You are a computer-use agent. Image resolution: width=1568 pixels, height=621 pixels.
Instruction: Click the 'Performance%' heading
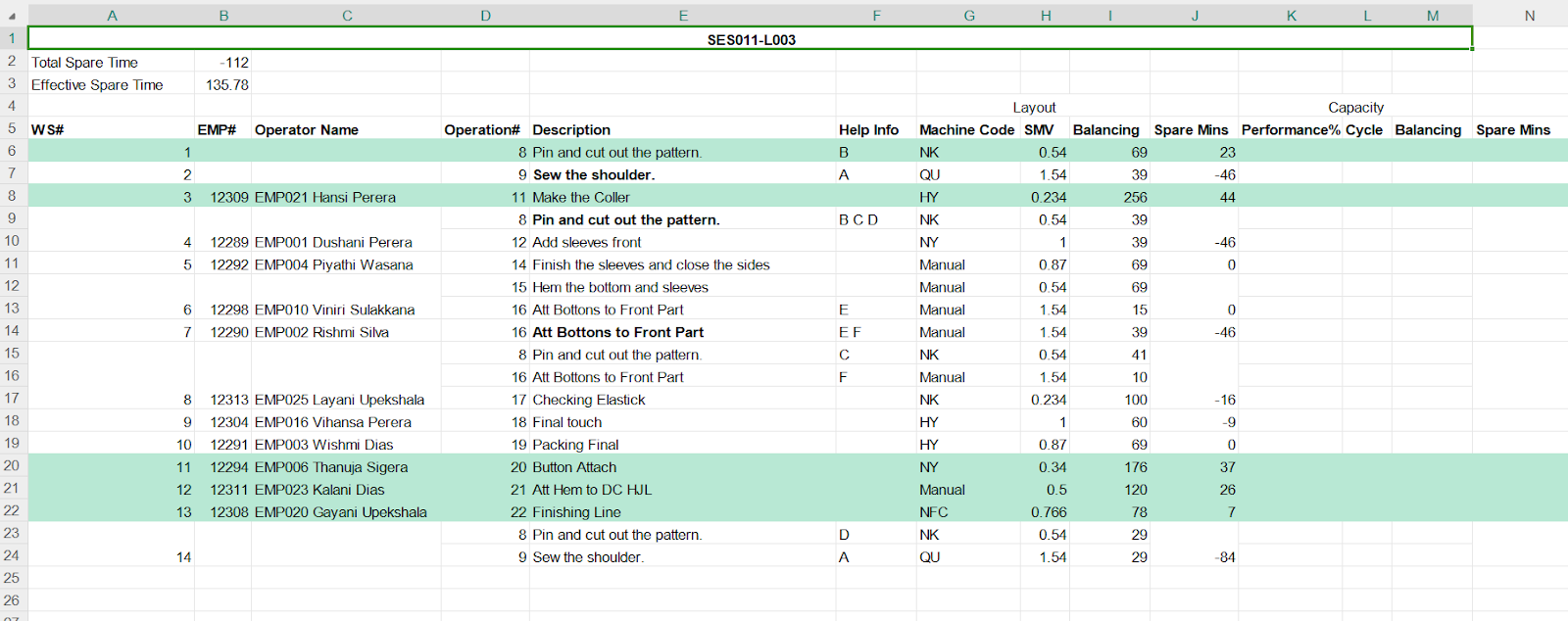(x=1291, y=129)
